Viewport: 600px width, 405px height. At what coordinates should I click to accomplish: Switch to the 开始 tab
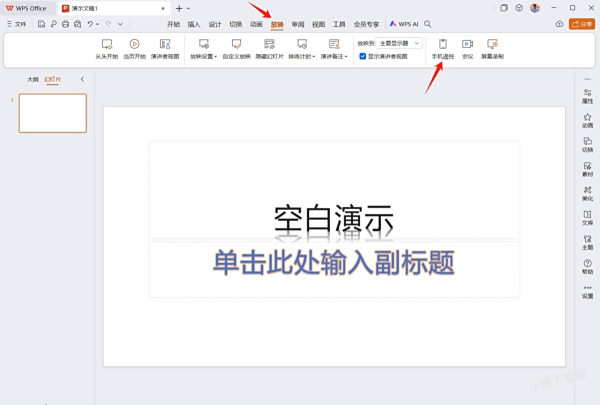[173, 24]
